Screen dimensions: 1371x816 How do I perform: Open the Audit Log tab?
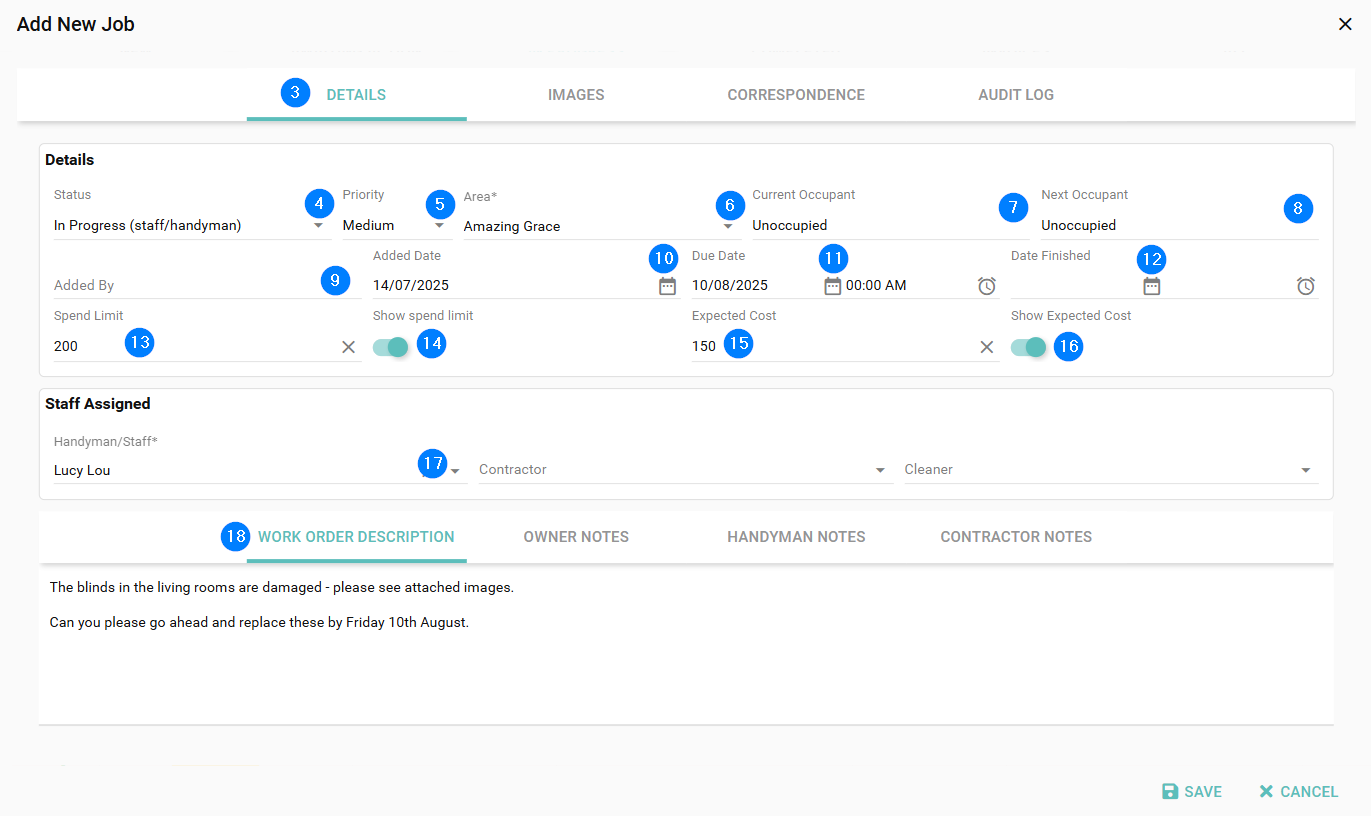coord(1015,95)
